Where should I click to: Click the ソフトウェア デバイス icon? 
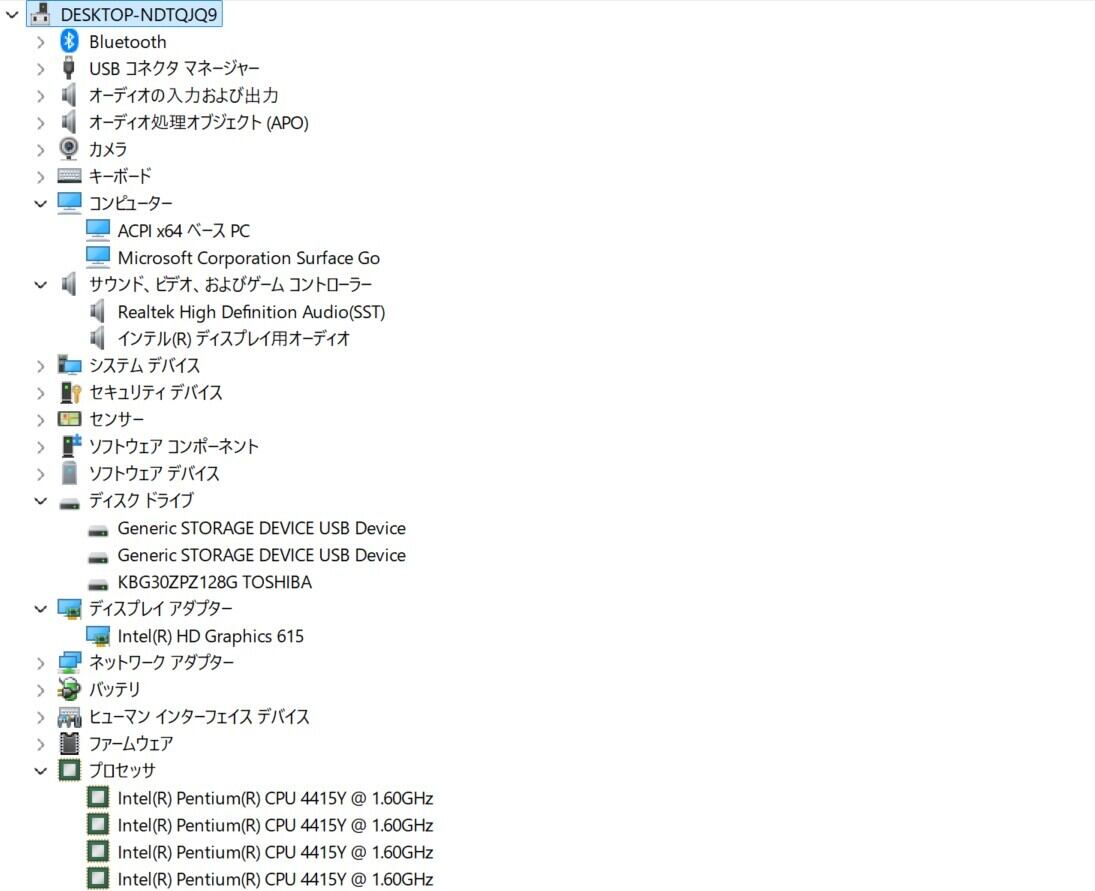point(69,473)
